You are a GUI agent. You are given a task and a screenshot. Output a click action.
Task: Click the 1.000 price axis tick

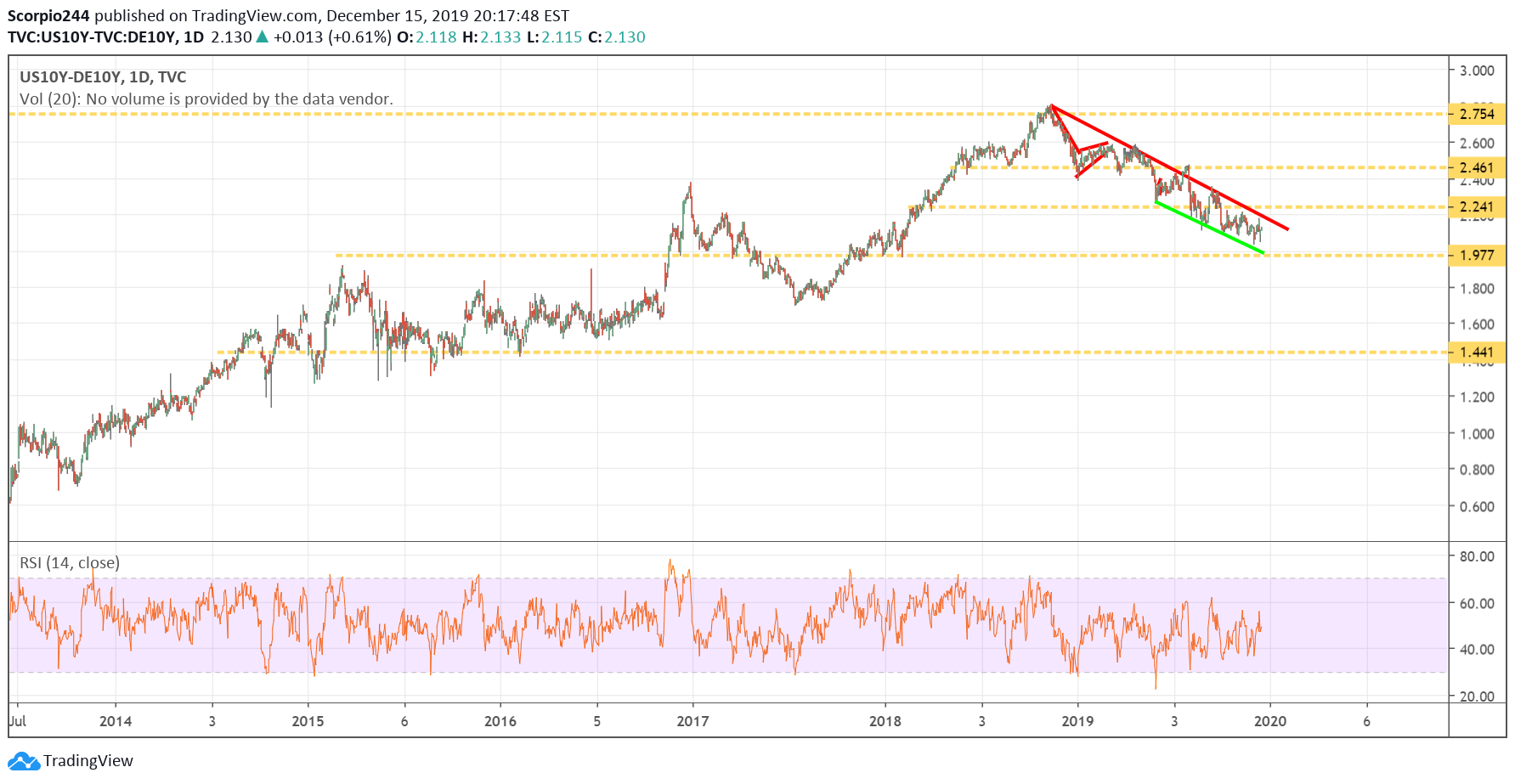click(1477, 433)
